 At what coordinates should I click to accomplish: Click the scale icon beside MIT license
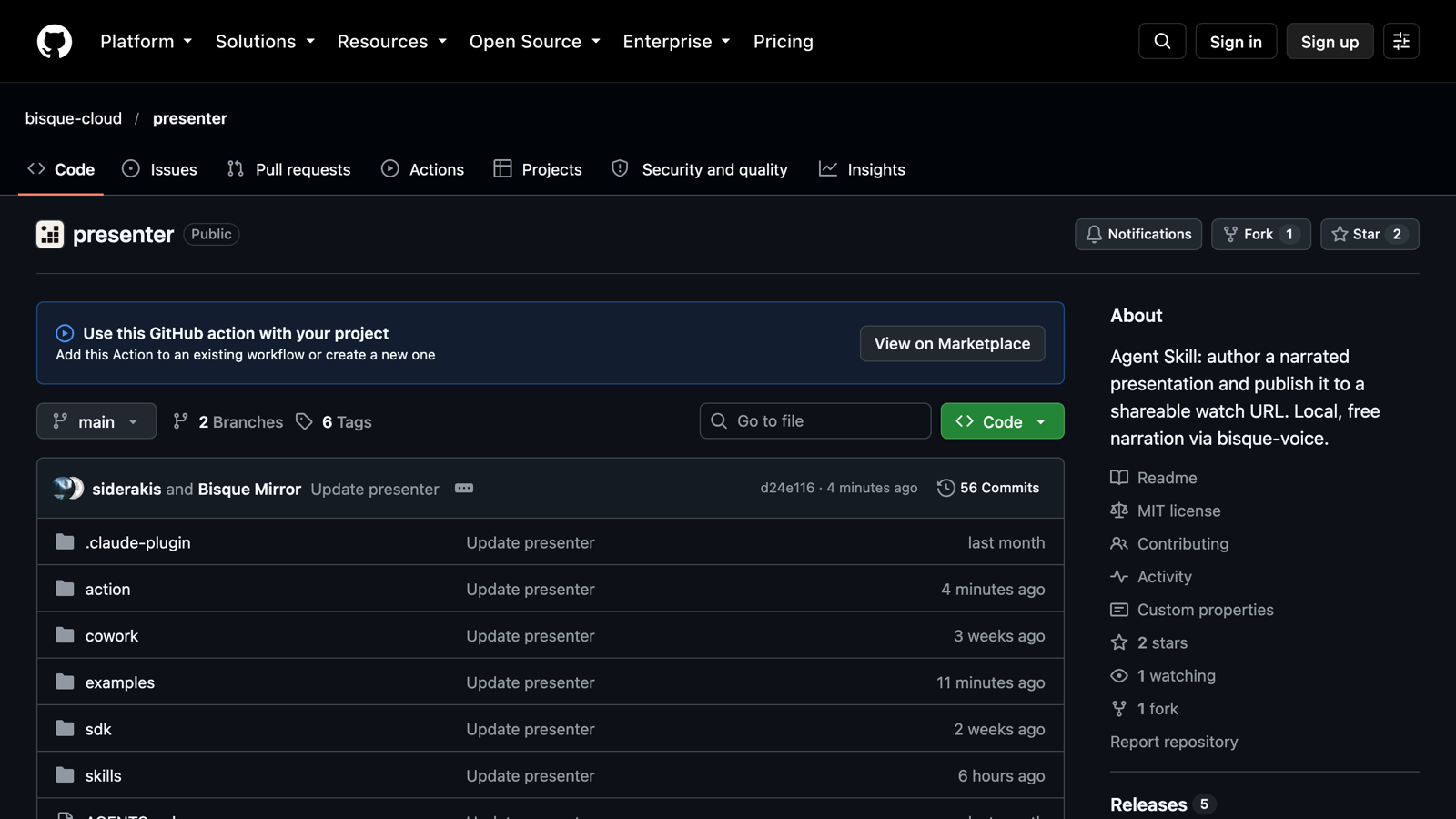(x=1119, y=511)
